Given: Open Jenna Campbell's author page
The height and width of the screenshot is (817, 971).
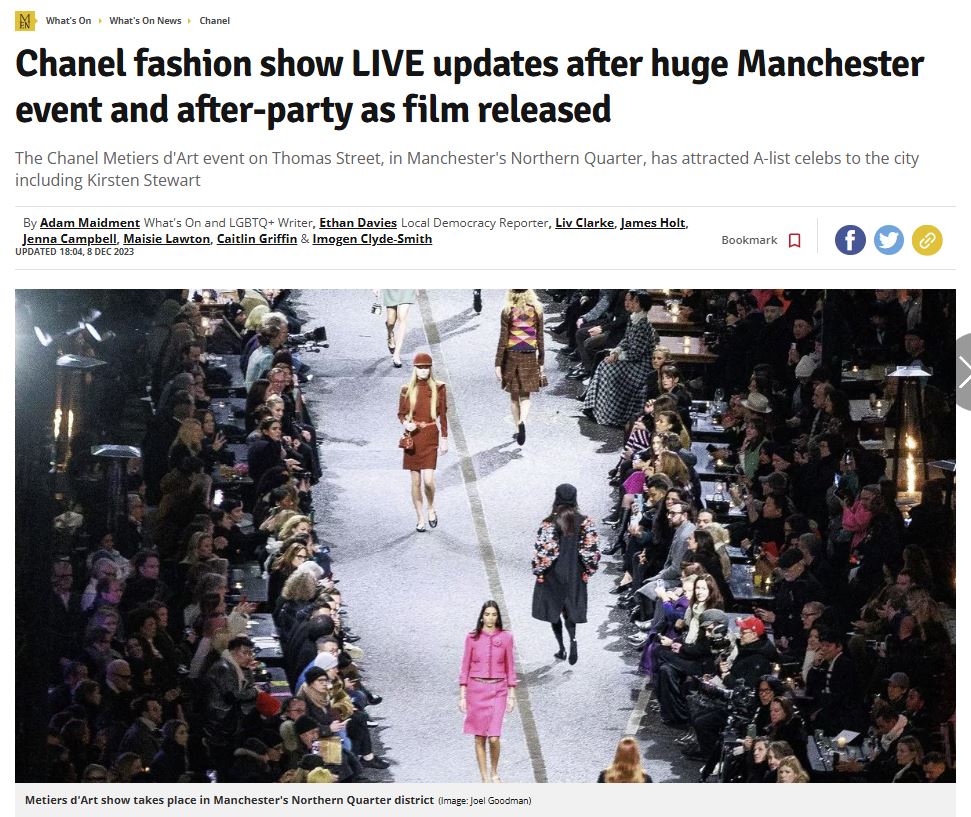Looking at the screenshot, I should [x=69, y=238].
